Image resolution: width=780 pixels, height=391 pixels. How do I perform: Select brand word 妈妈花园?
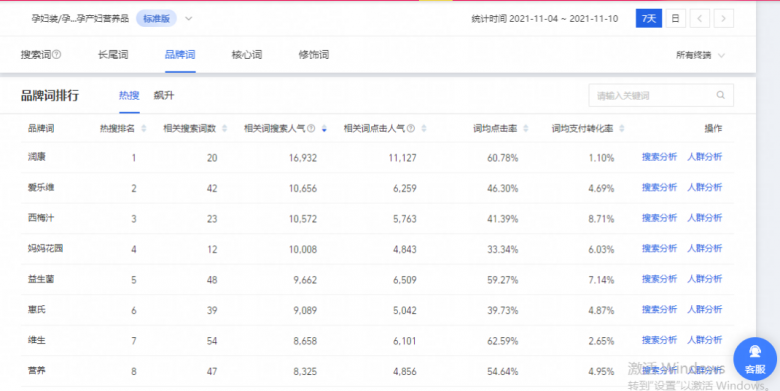point(45,248)
